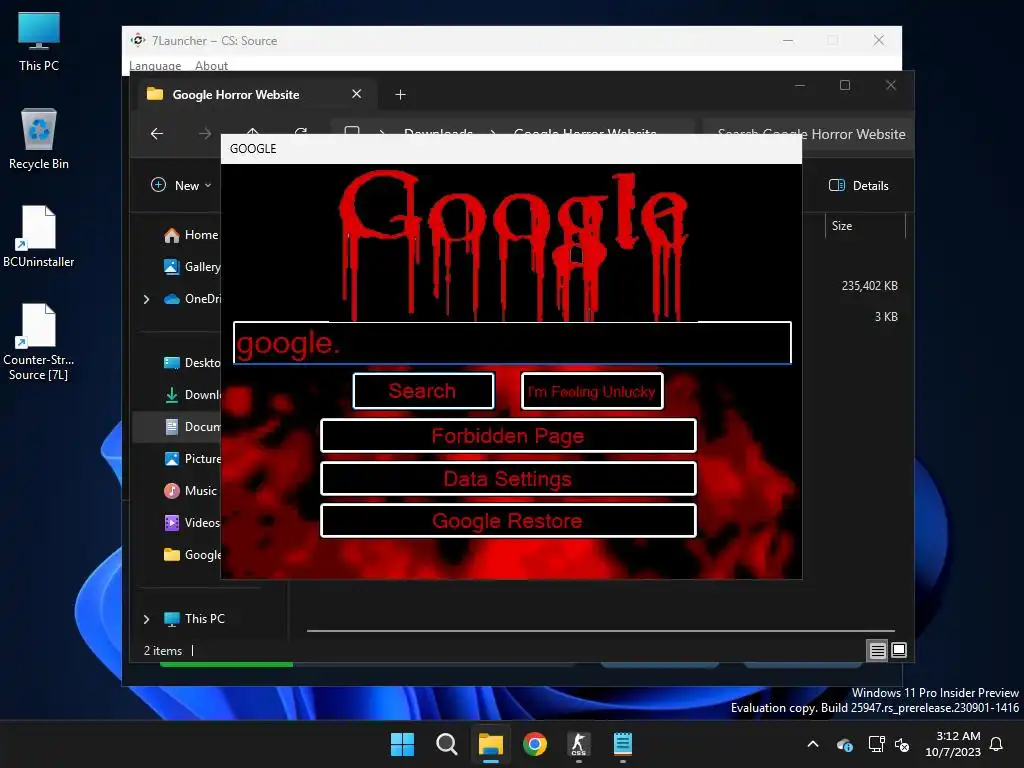The height and width of the screenshot is (768, 1024).
Task: Expand the OneDrive tree node
Action: point(146,299)
